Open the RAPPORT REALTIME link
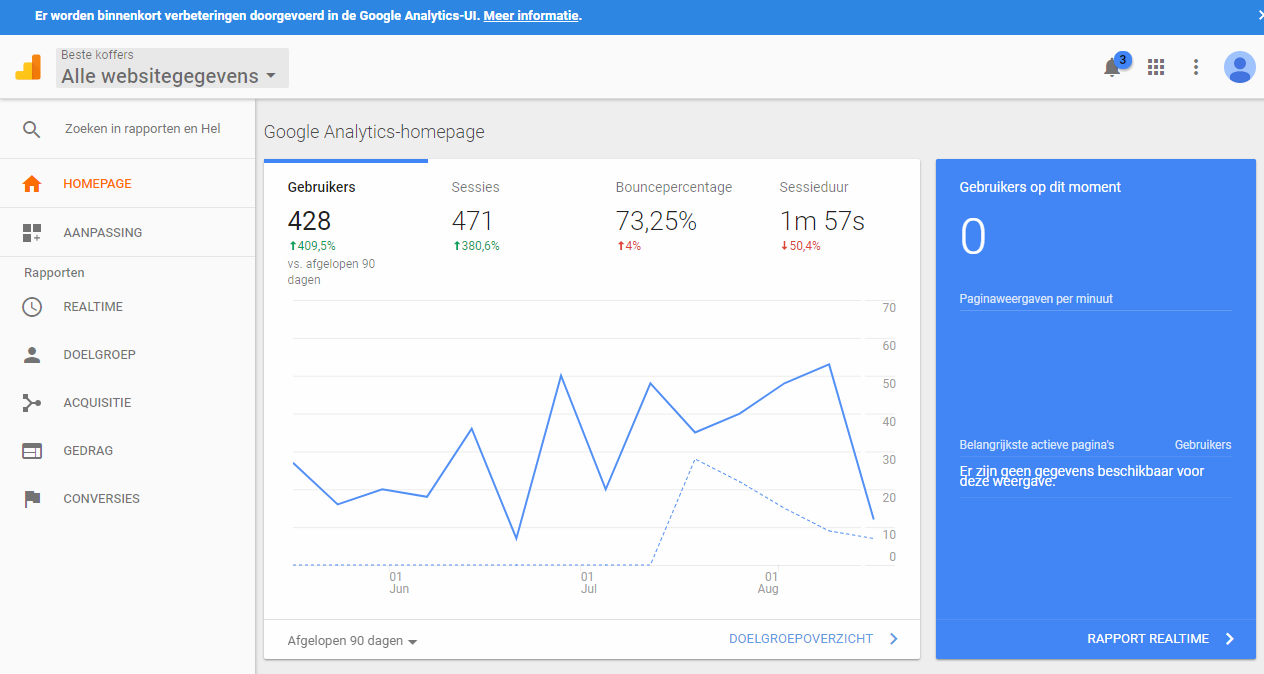 click(1148, 639)
